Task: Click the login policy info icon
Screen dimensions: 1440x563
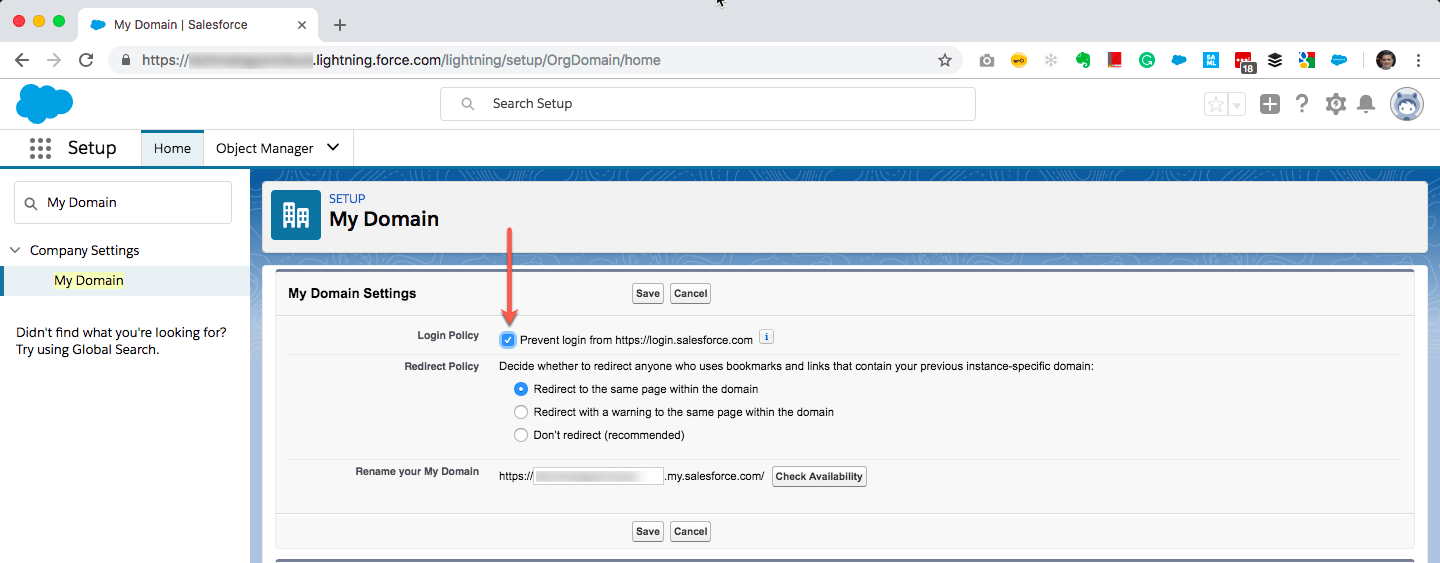Action: coord(766,337)
